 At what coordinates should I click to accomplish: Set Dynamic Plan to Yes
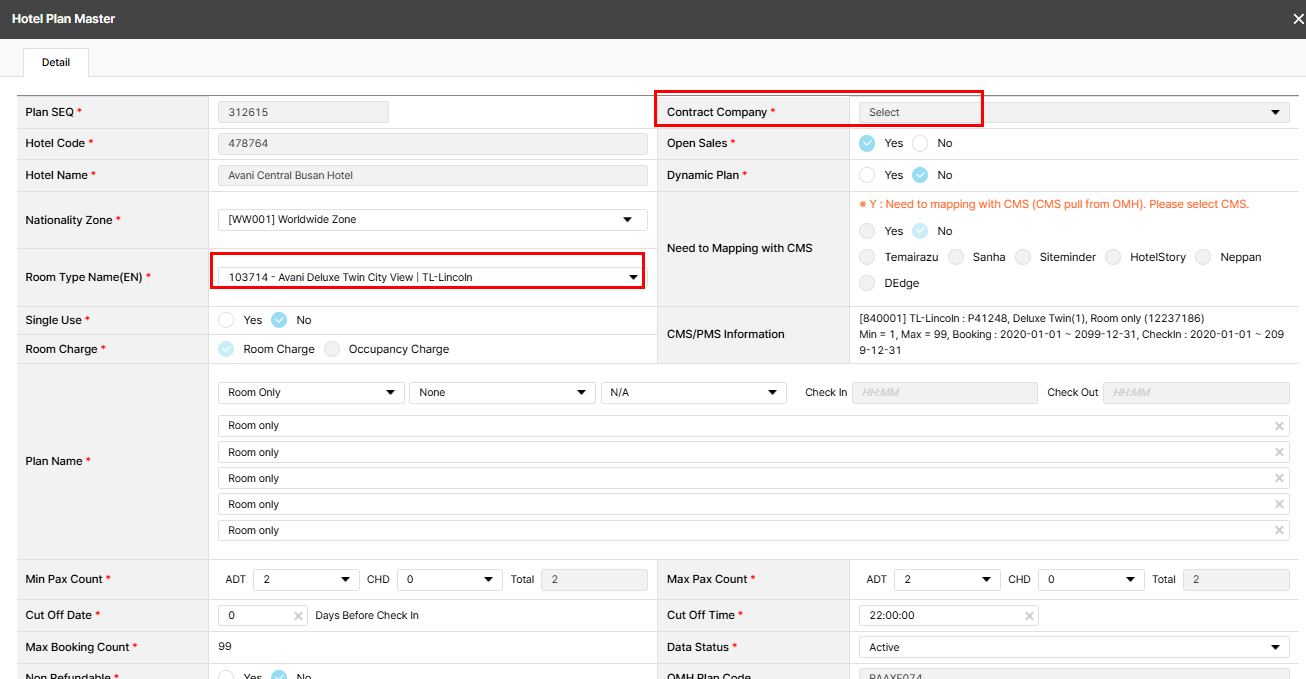tap(868, 175)
